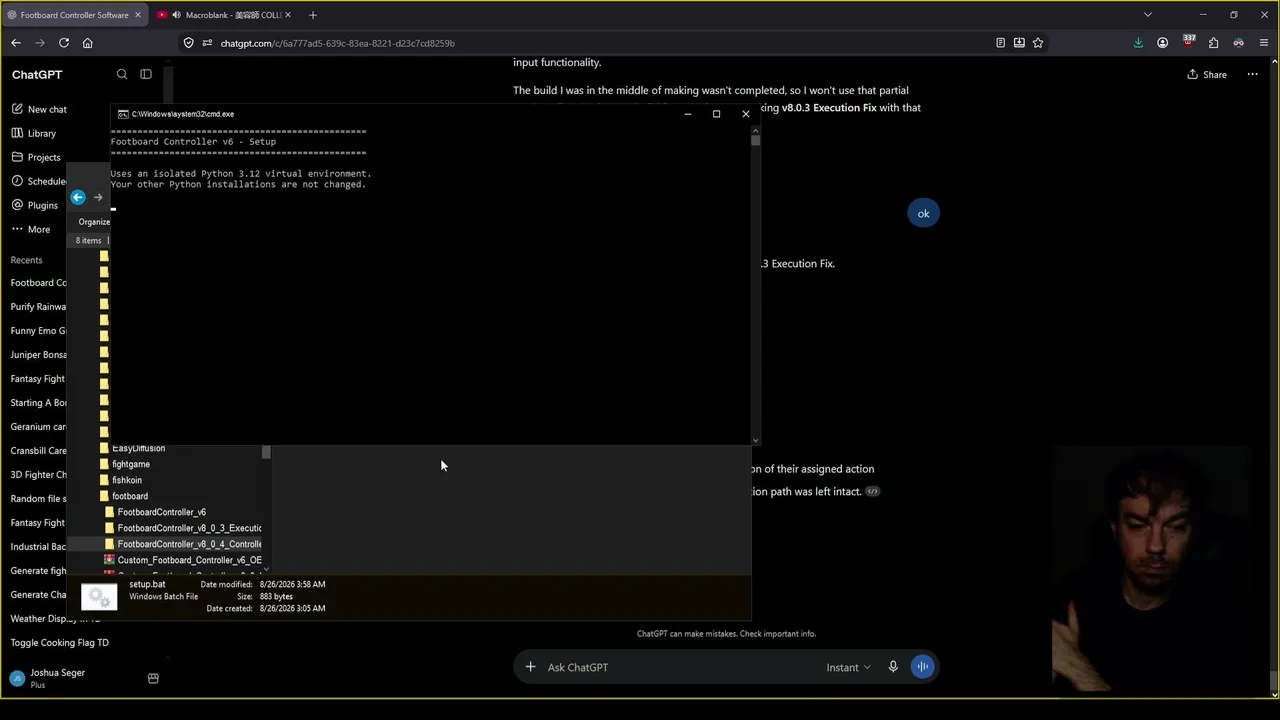Screen dimensions: 1280x720
Task: Click the down arrow of folder tree scrollbar
Action: pos(266,570)
